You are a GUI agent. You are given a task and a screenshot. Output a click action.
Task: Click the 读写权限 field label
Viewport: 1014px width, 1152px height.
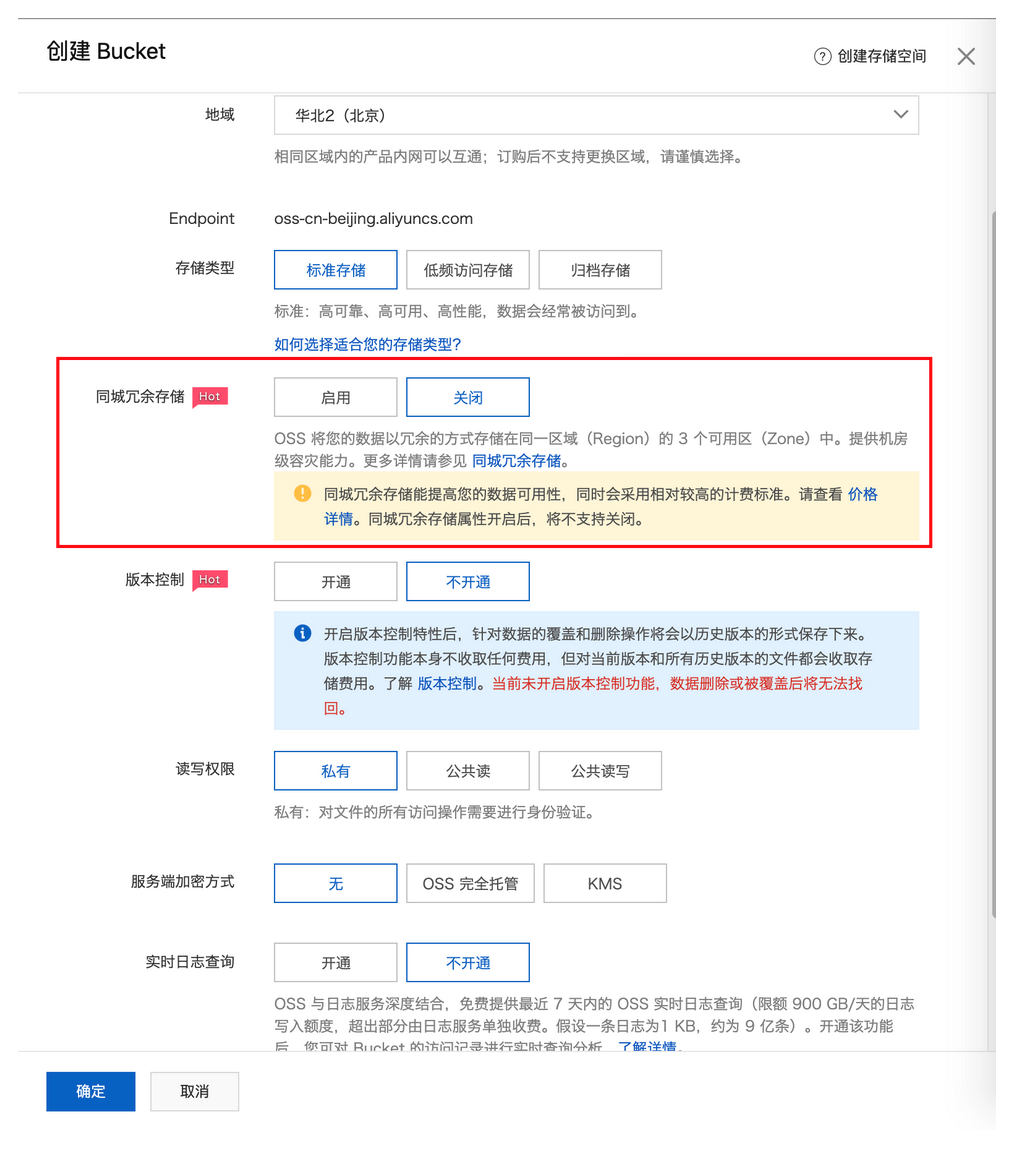click(x=205, y=768)
